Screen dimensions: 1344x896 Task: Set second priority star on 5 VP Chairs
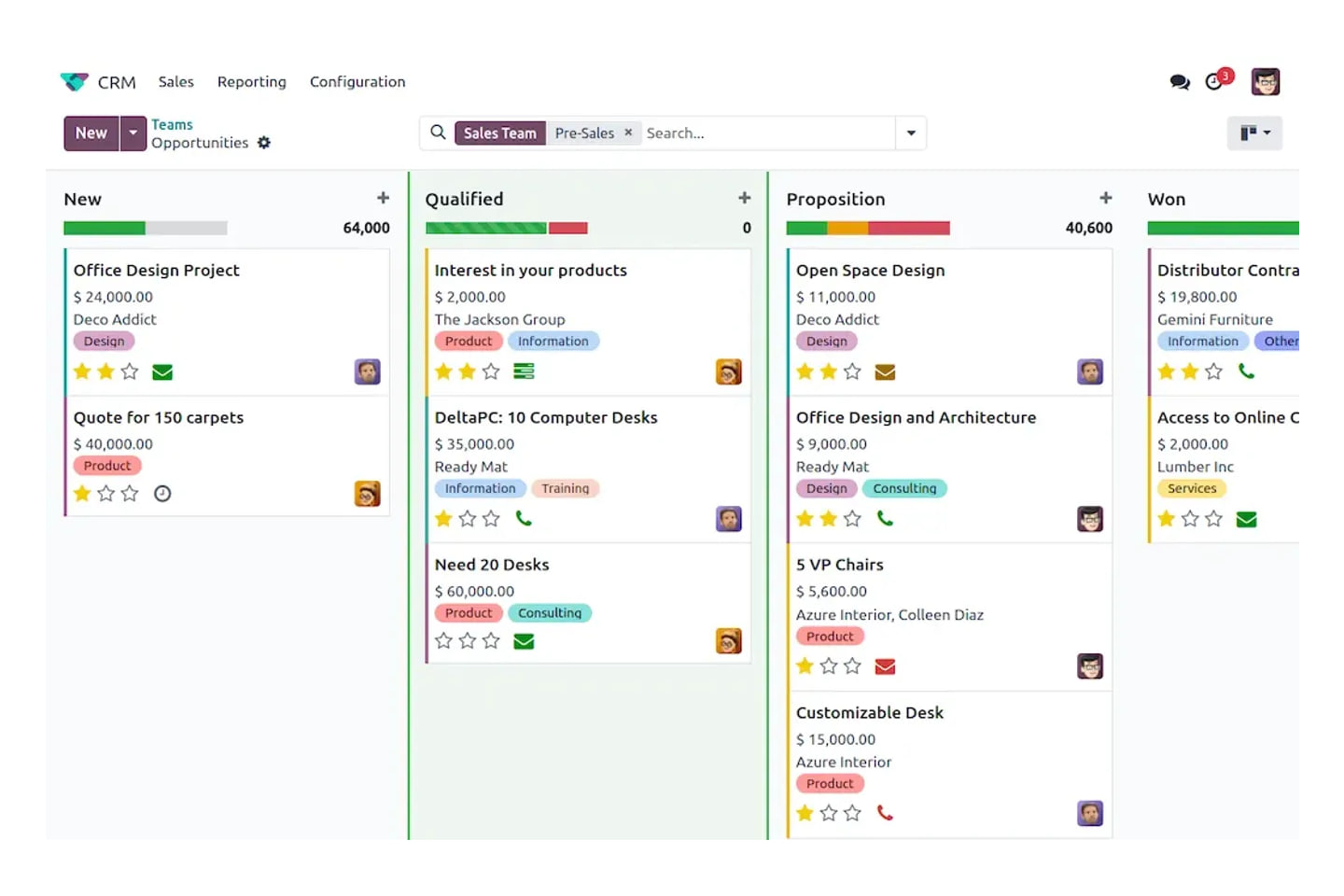point(829,665)
